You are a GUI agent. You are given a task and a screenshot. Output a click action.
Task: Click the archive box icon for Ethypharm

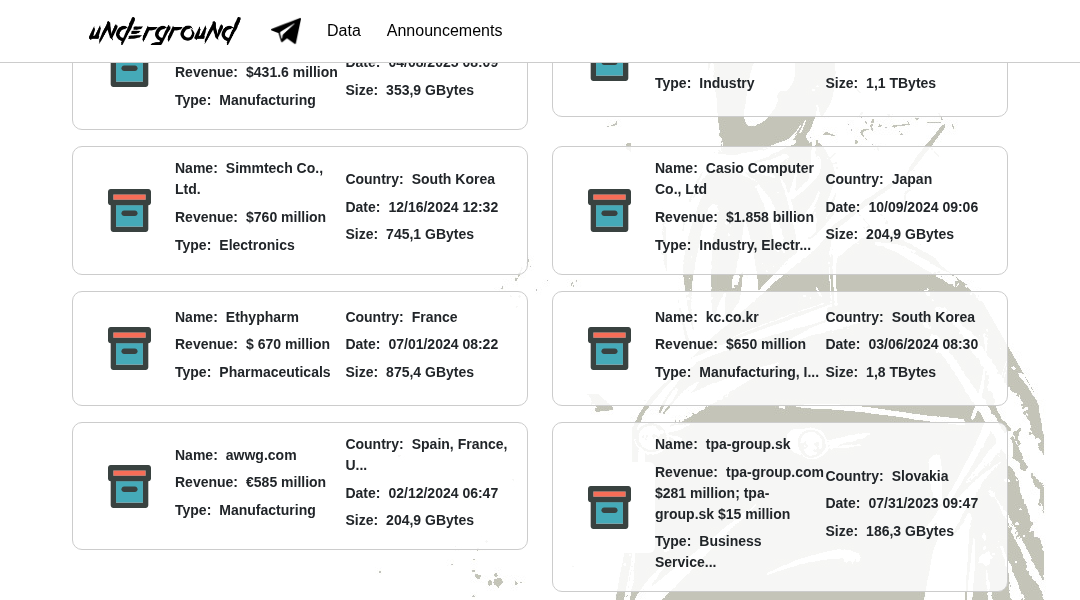tap(129, 348)
